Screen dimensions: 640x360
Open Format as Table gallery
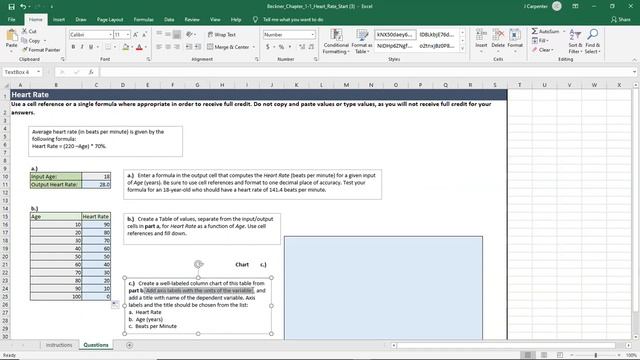pyautogui.click(x=362, y=41)
